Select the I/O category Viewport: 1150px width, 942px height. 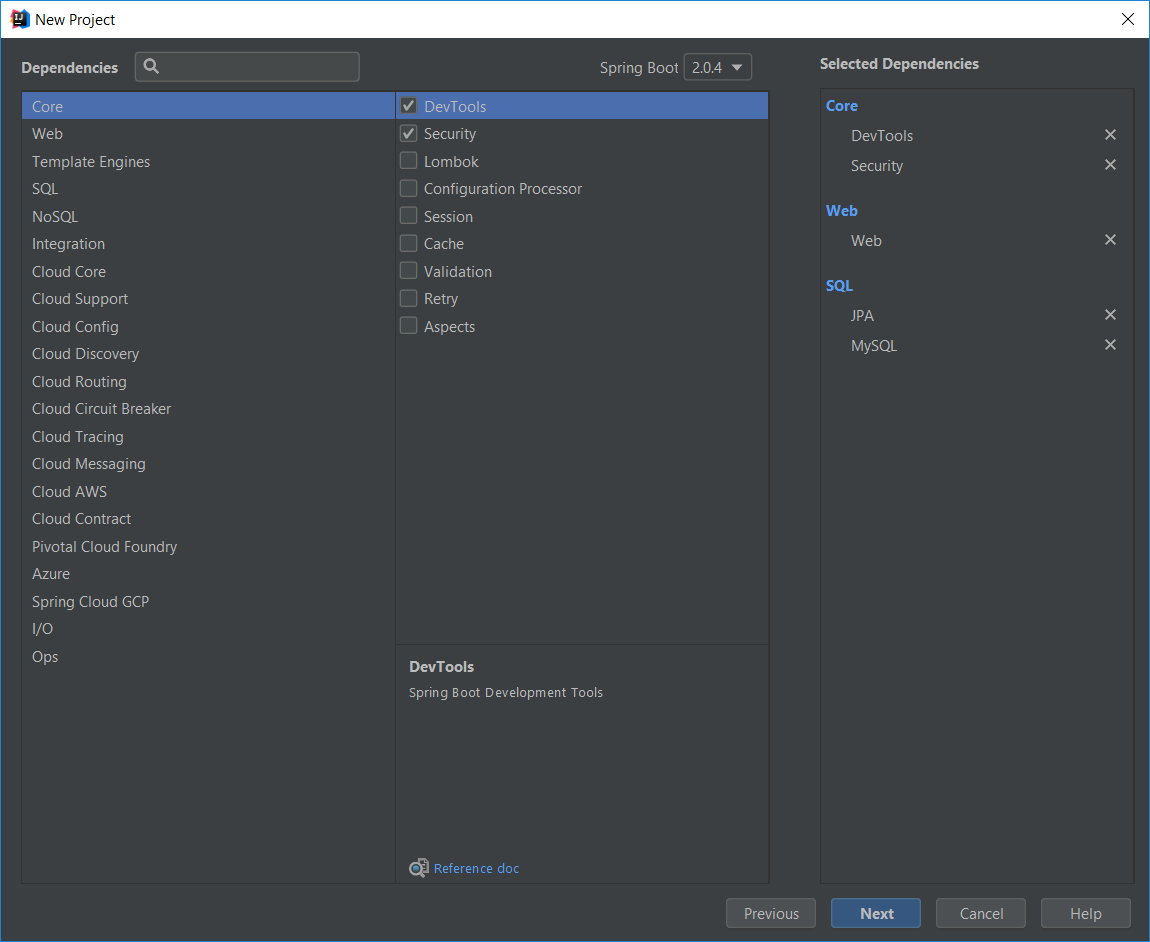tap(208, 629)
